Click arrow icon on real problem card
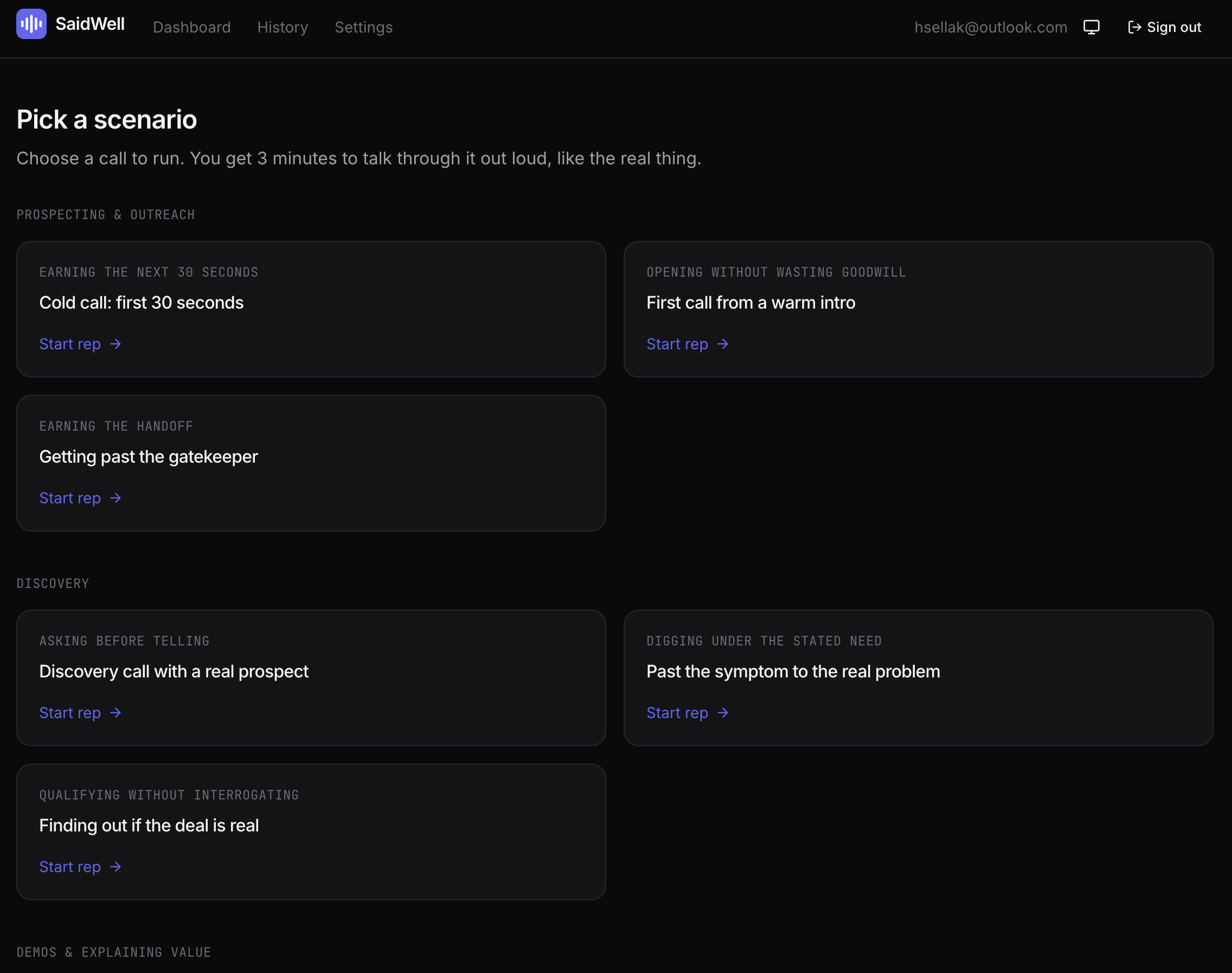1232x973 pixels. click(x=723, y=713)
